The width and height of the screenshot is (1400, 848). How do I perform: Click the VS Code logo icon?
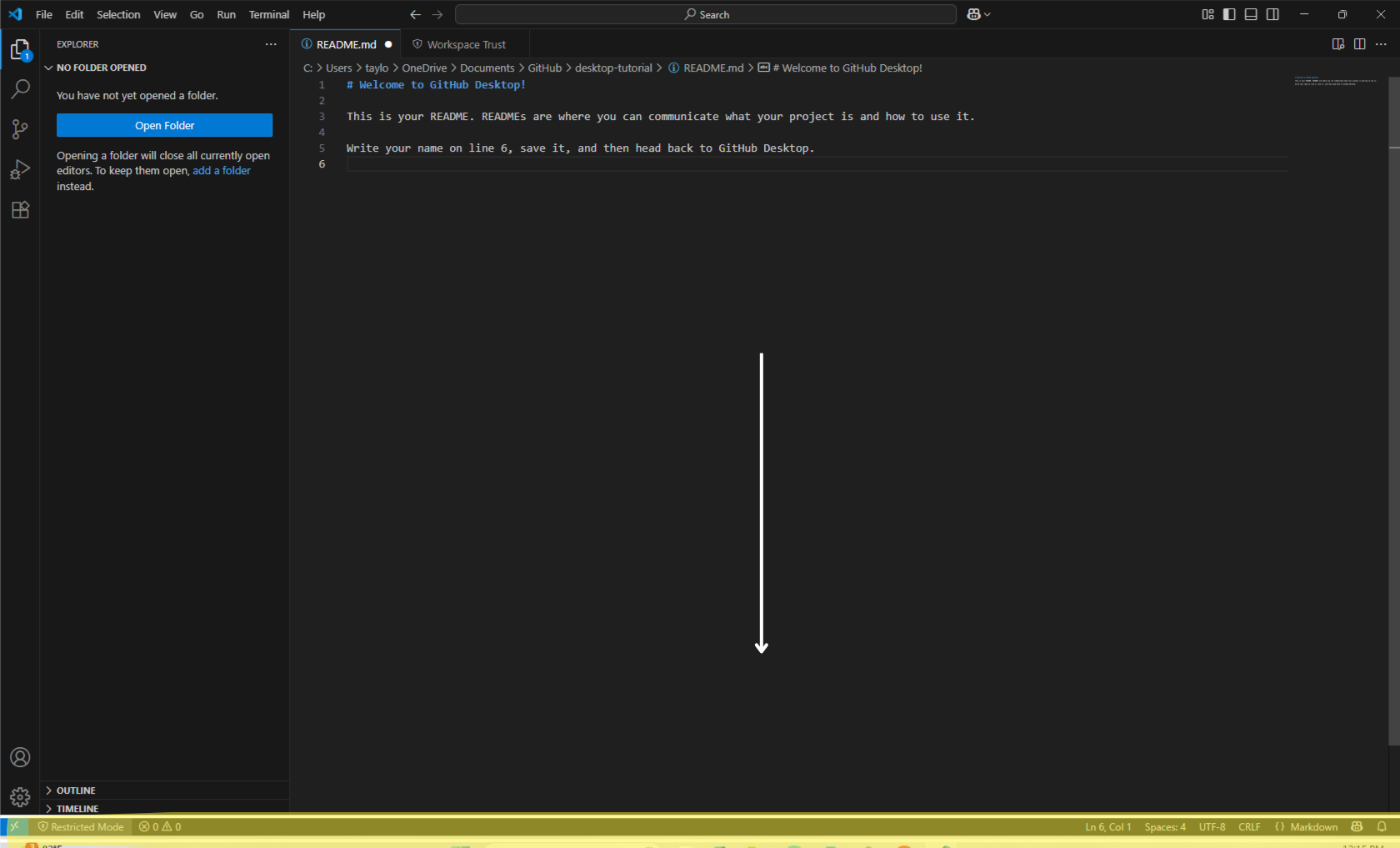15,14
